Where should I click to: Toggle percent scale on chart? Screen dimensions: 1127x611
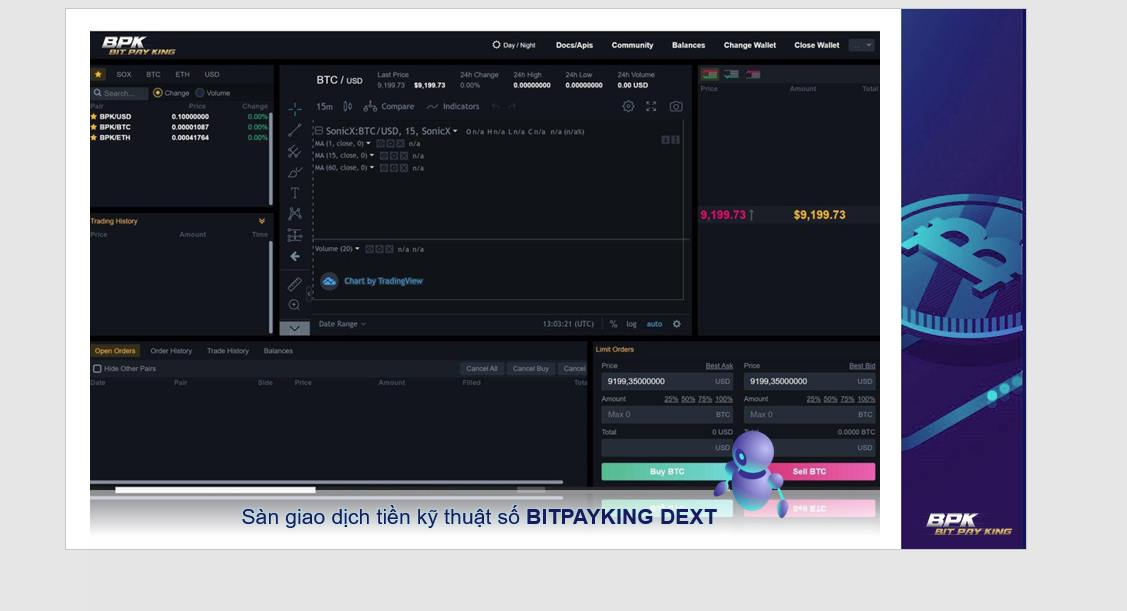(x=613, y=324)
